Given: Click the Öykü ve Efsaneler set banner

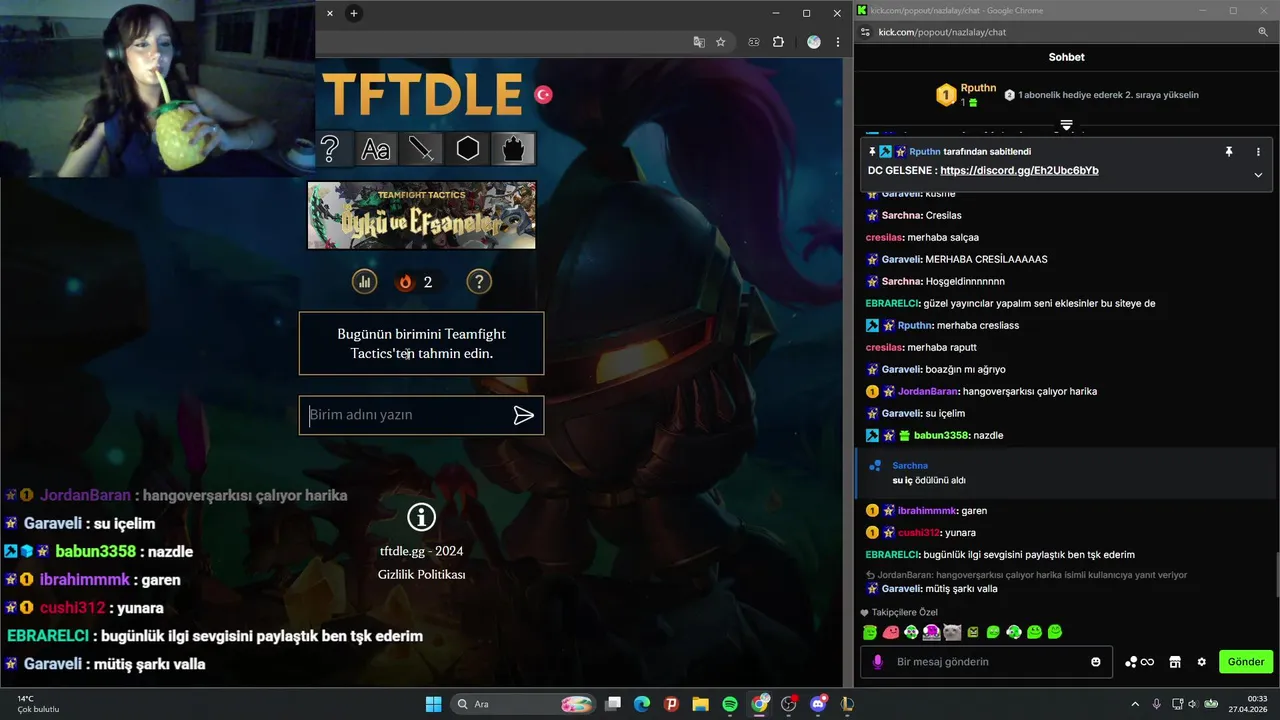Looking at the screenshot, I should point(421,215).
